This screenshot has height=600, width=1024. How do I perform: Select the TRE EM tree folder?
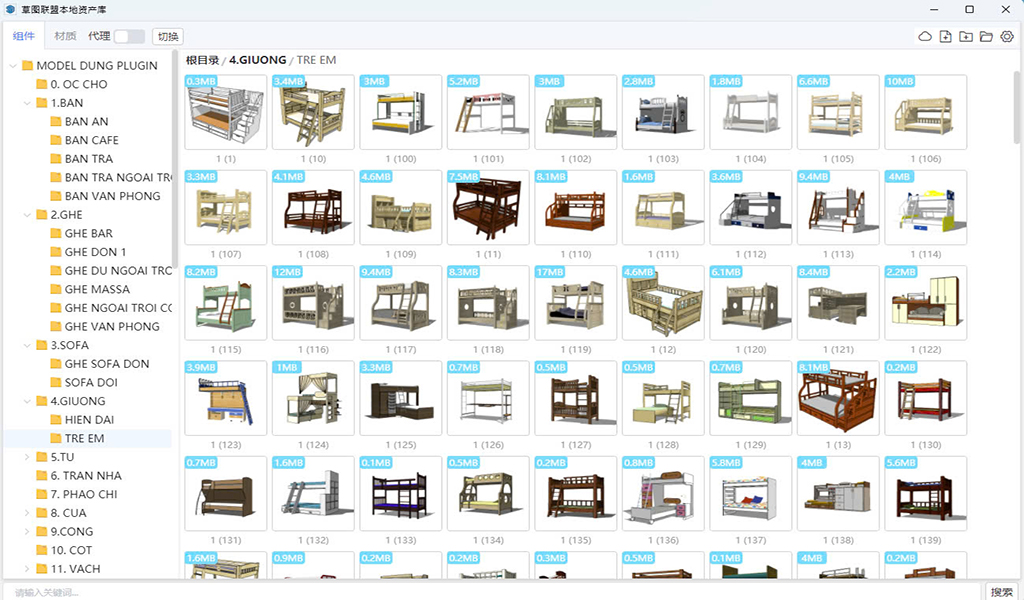coord(88,439)
